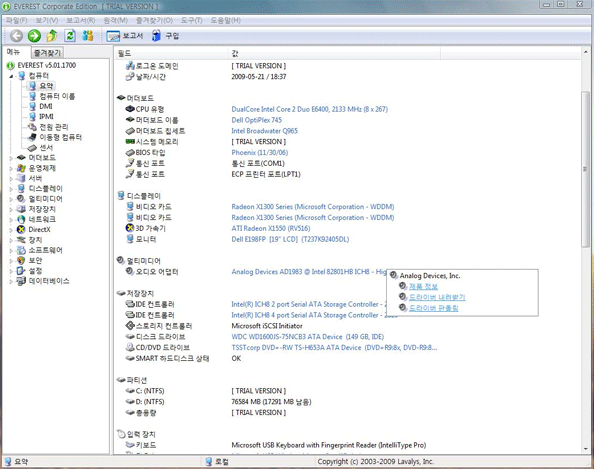The height and width of the screenshot is (469, 594).
Task: Click the scrollbar up arrow
Action: click(x=585, y=53)
